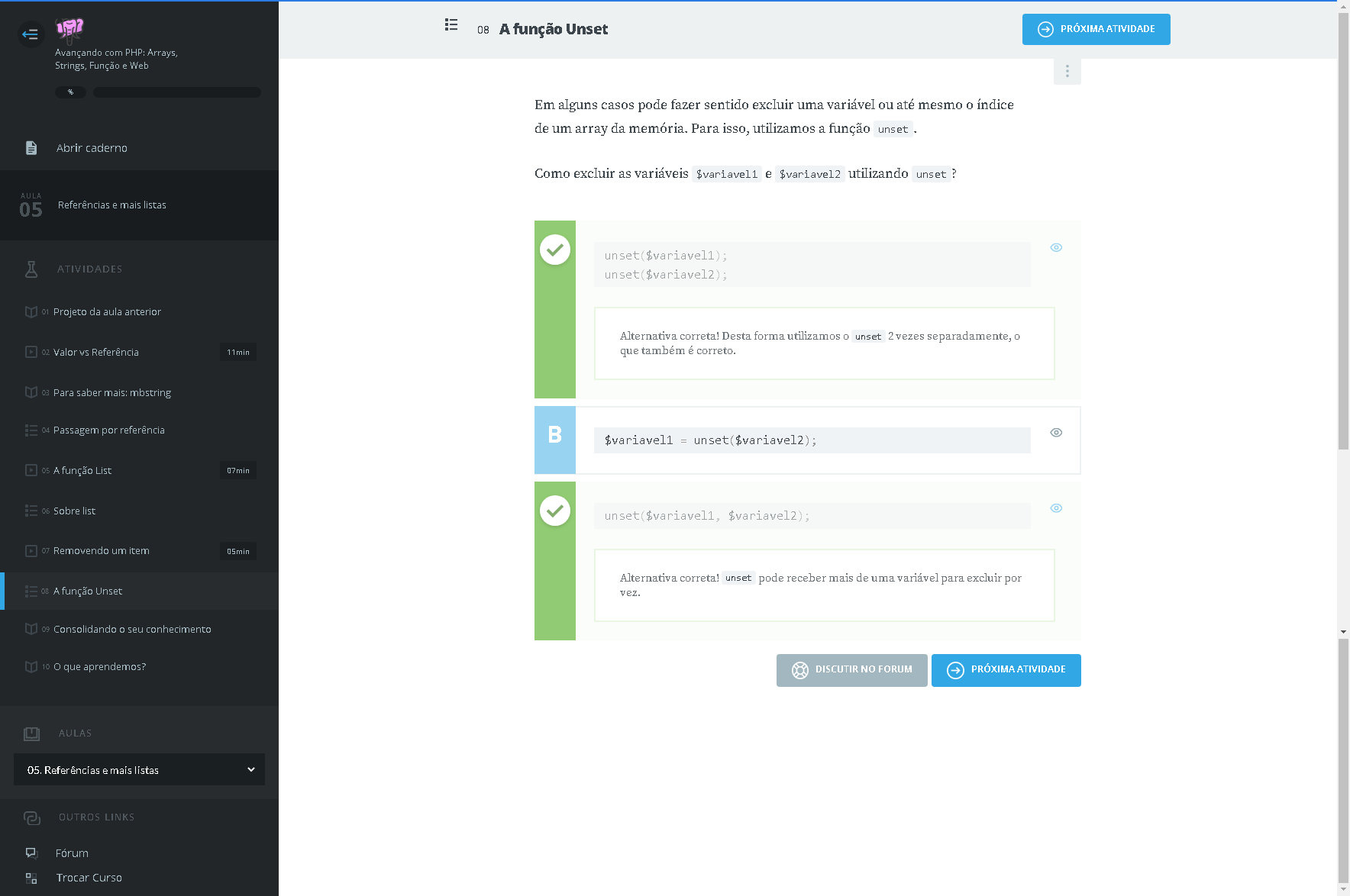The image size is (1350, 896).
Task: Open the '05. Referências e mais listas' dropdown
Action: pos(139,770)
